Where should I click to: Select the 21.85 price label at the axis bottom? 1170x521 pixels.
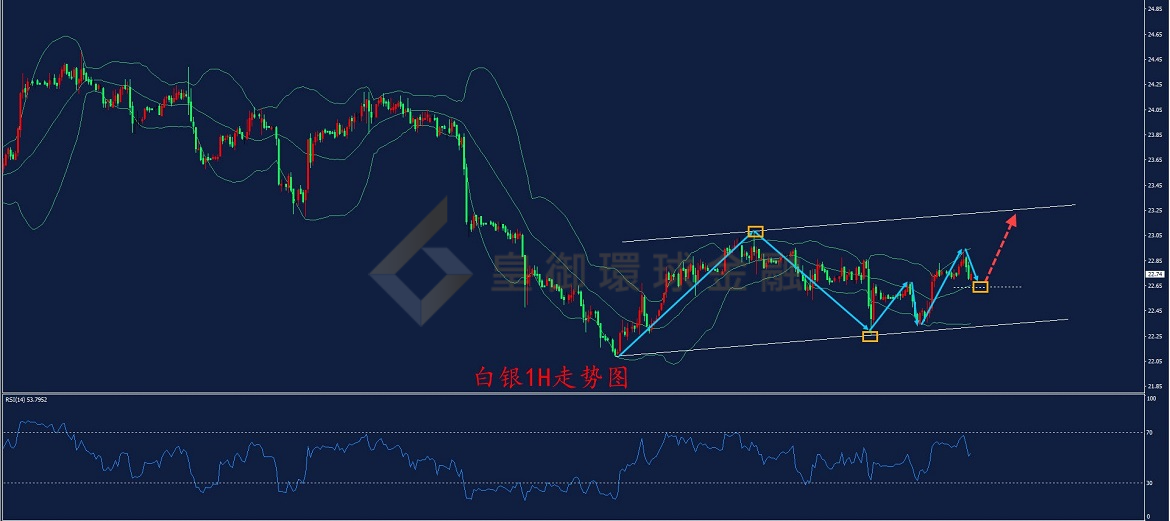pos(1157,386)
